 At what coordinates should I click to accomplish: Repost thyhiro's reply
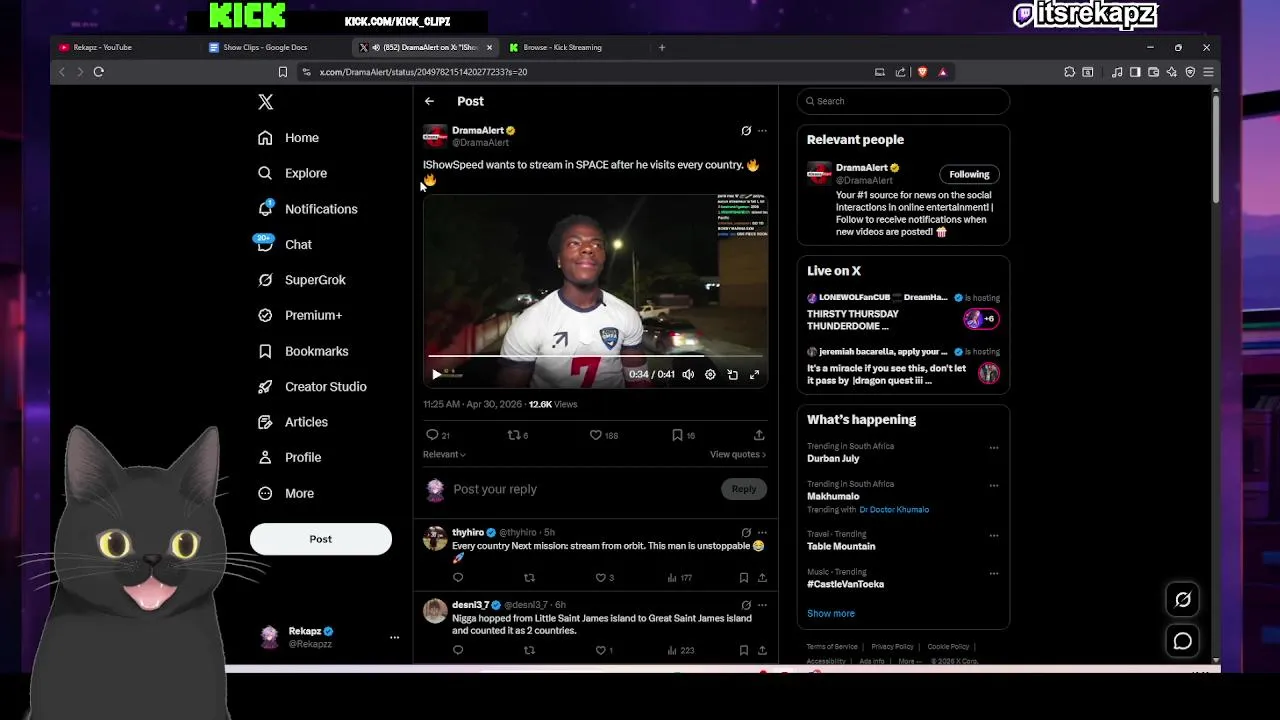[x=529, y=578]
